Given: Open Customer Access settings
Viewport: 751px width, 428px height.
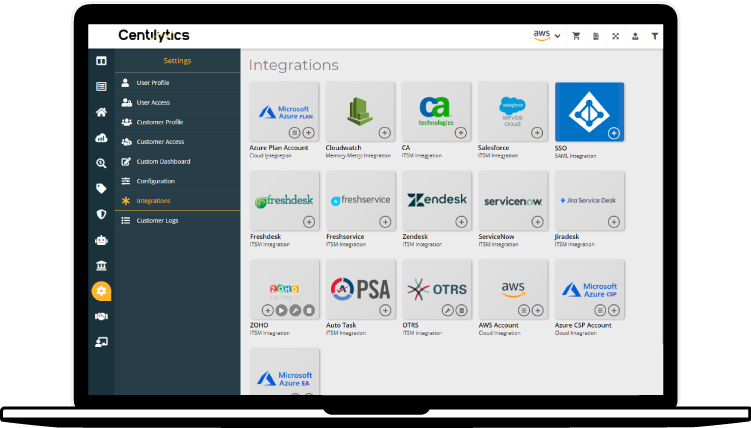Looking at the screenshot, I should pyautogui.click(x=177, y=142).
